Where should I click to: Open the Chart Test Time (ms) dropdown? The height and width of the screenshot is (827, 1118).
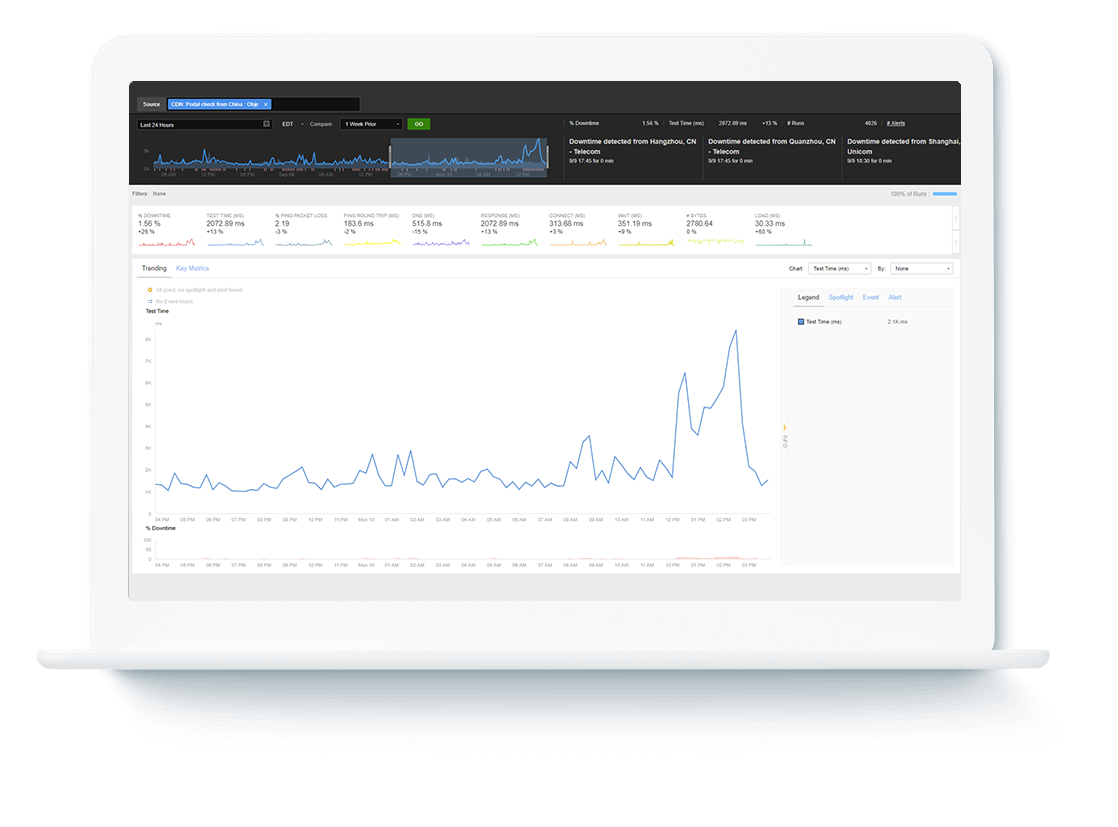point(839,269)
